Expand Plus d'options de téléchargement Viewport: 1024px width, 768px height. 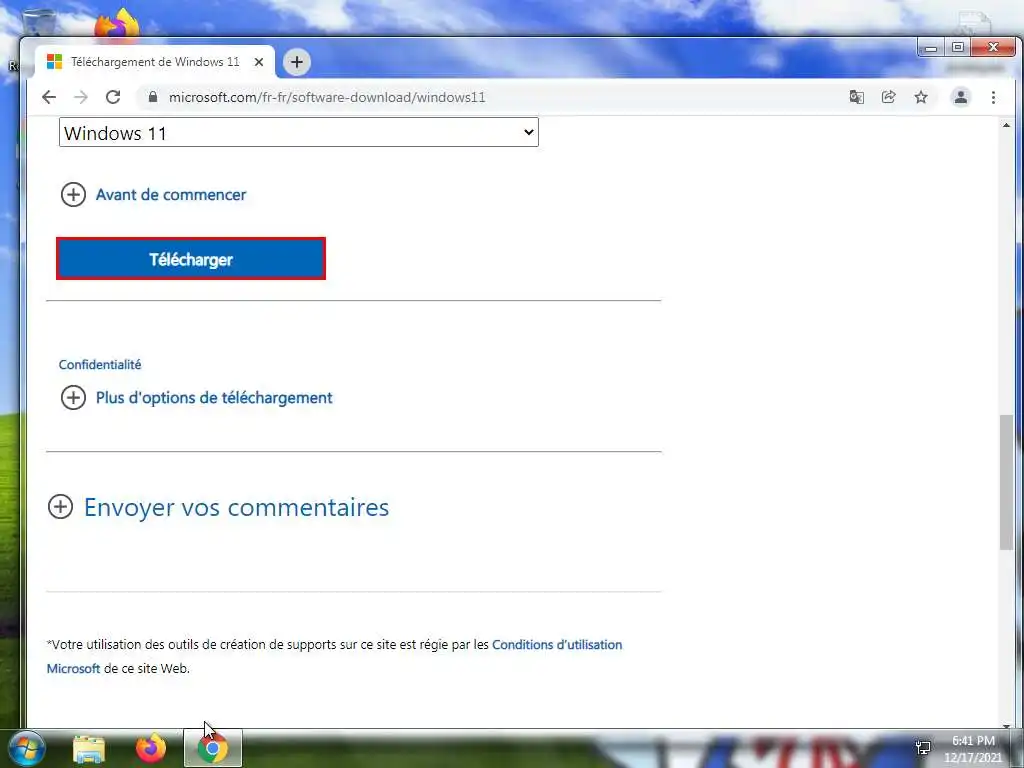point(197,398)
